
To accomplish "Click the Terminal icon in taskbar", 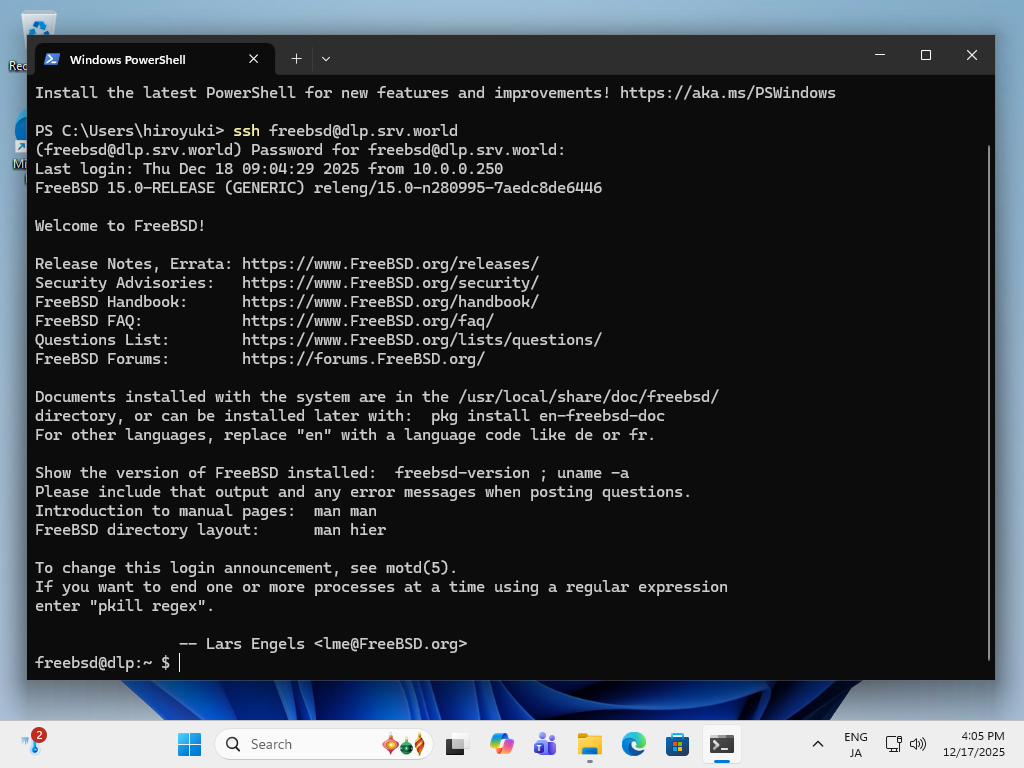I will point(722,744).
